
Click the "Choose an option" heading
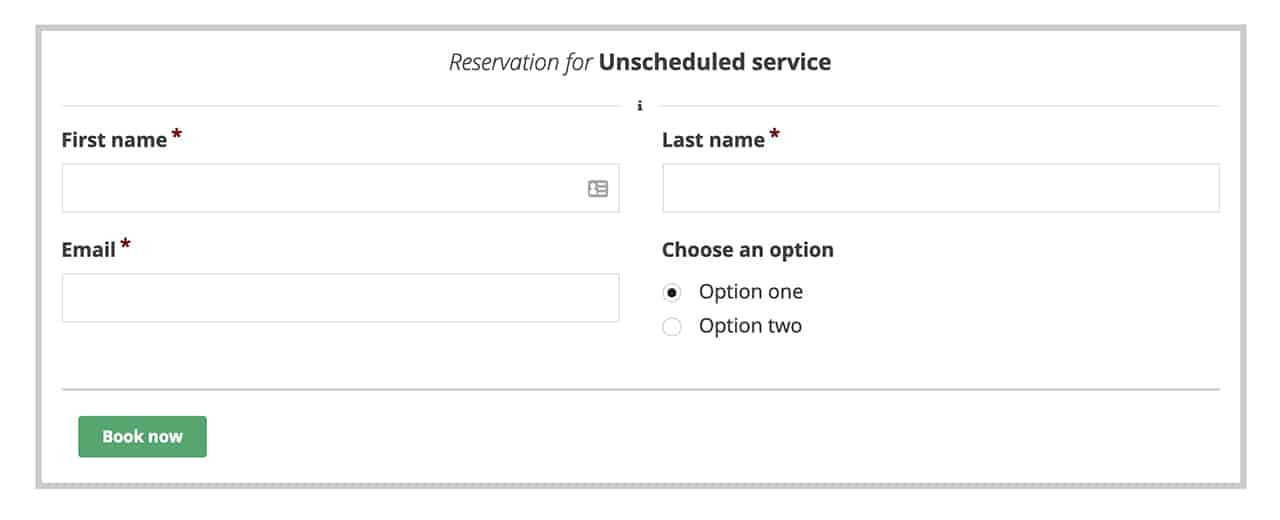tap(748, 250)
